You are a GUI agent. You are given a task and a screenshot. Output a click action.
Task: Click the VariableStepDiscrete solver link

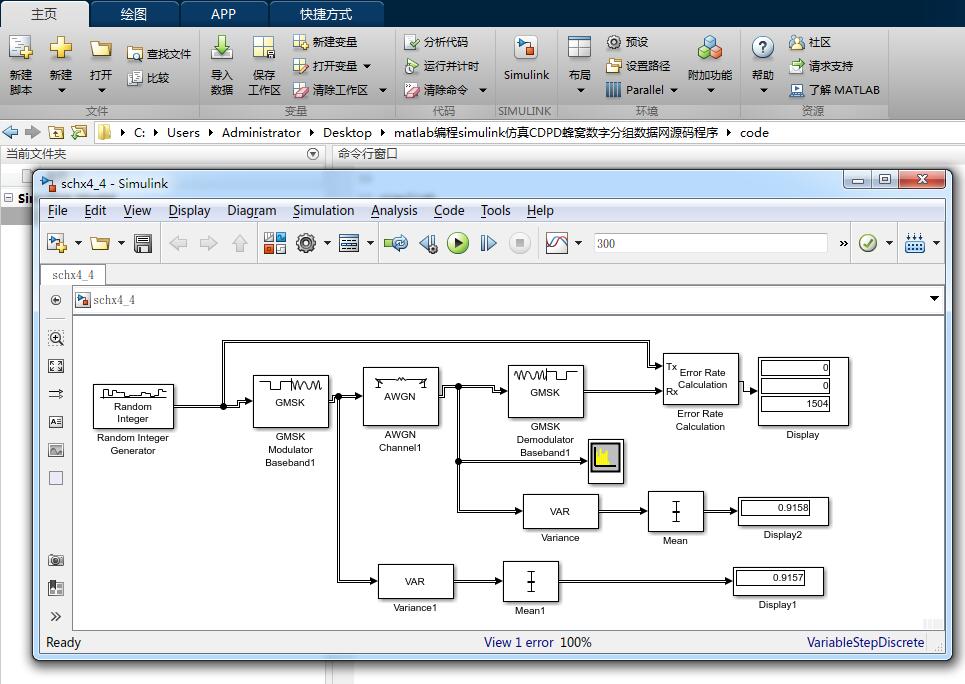pos(865,642)
